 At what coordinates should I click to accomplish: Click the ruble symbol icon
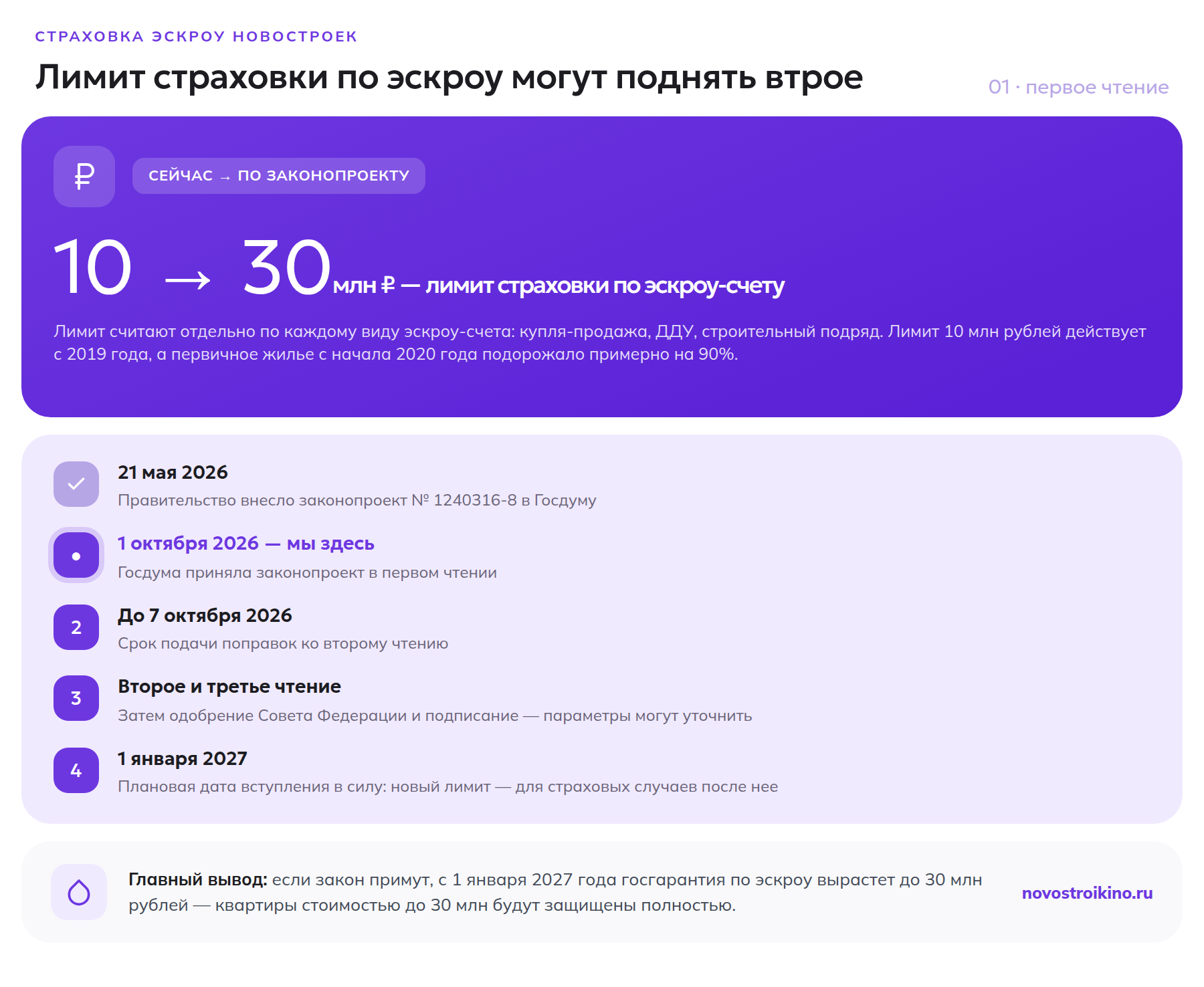pyautogui.click(x=84, y=177)
